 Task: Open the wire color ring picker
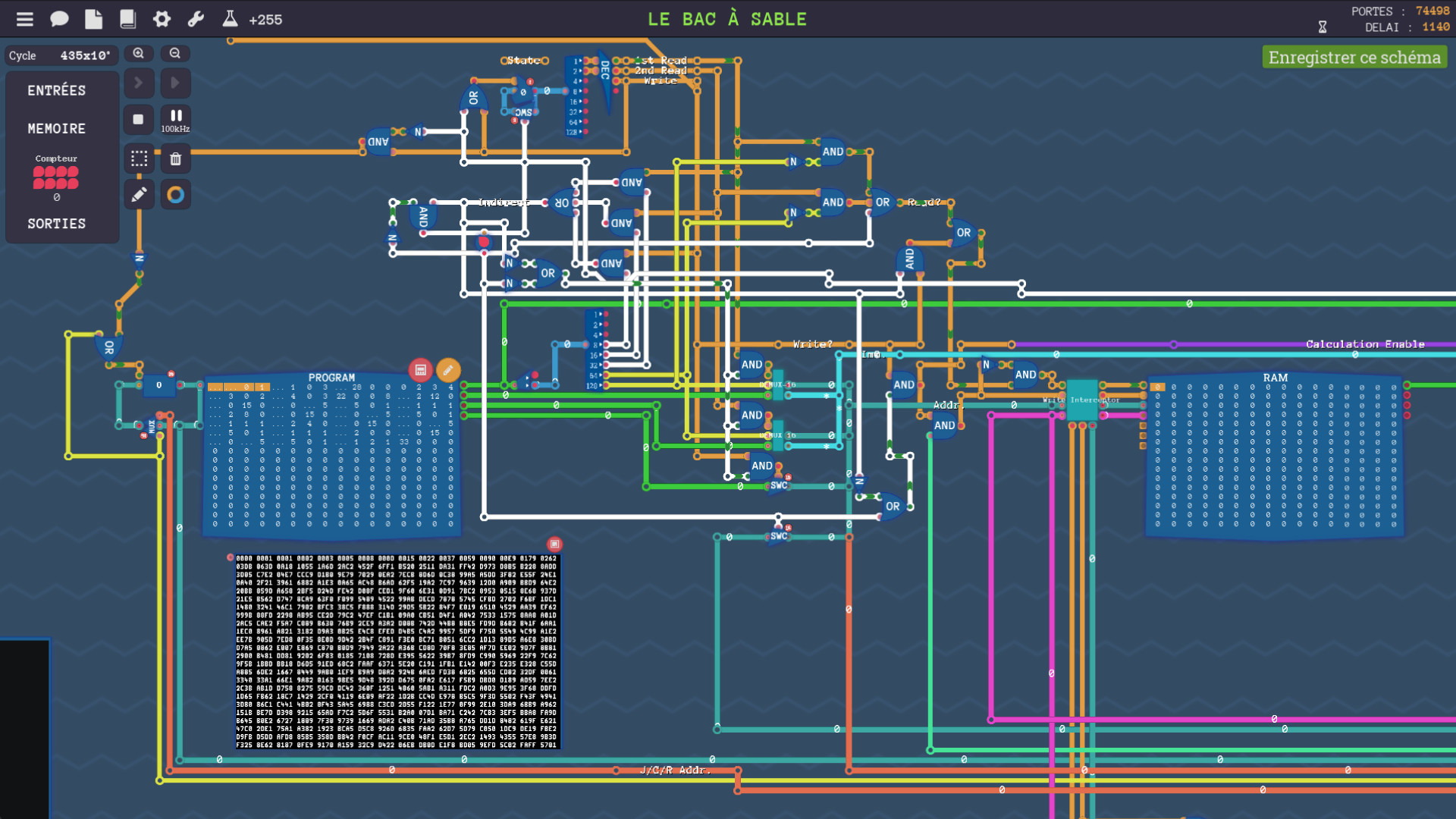tap(175, 195)
